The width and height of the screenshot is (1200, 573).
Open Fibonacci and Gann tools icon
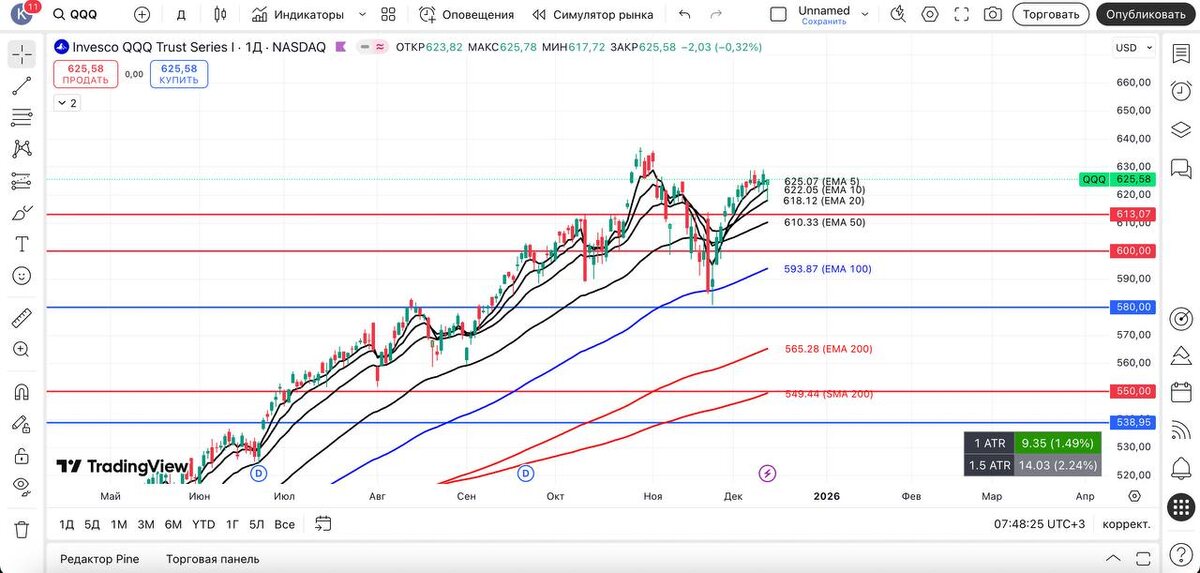(x=22, y=118)
